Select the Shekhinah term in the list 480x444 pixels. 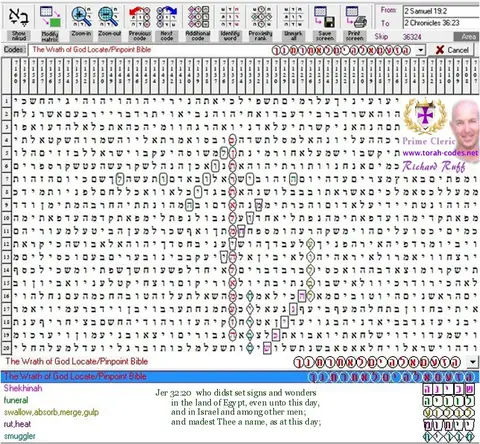23,388
